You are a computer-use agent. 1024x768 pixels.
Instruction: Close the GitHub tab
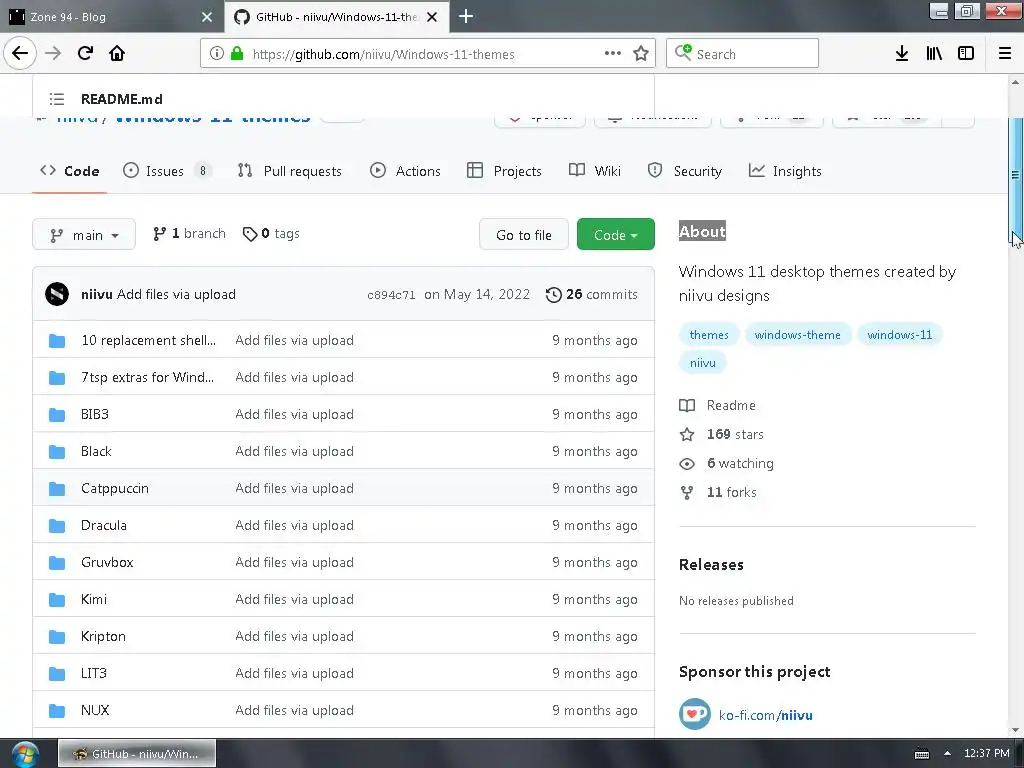point(432,17)
